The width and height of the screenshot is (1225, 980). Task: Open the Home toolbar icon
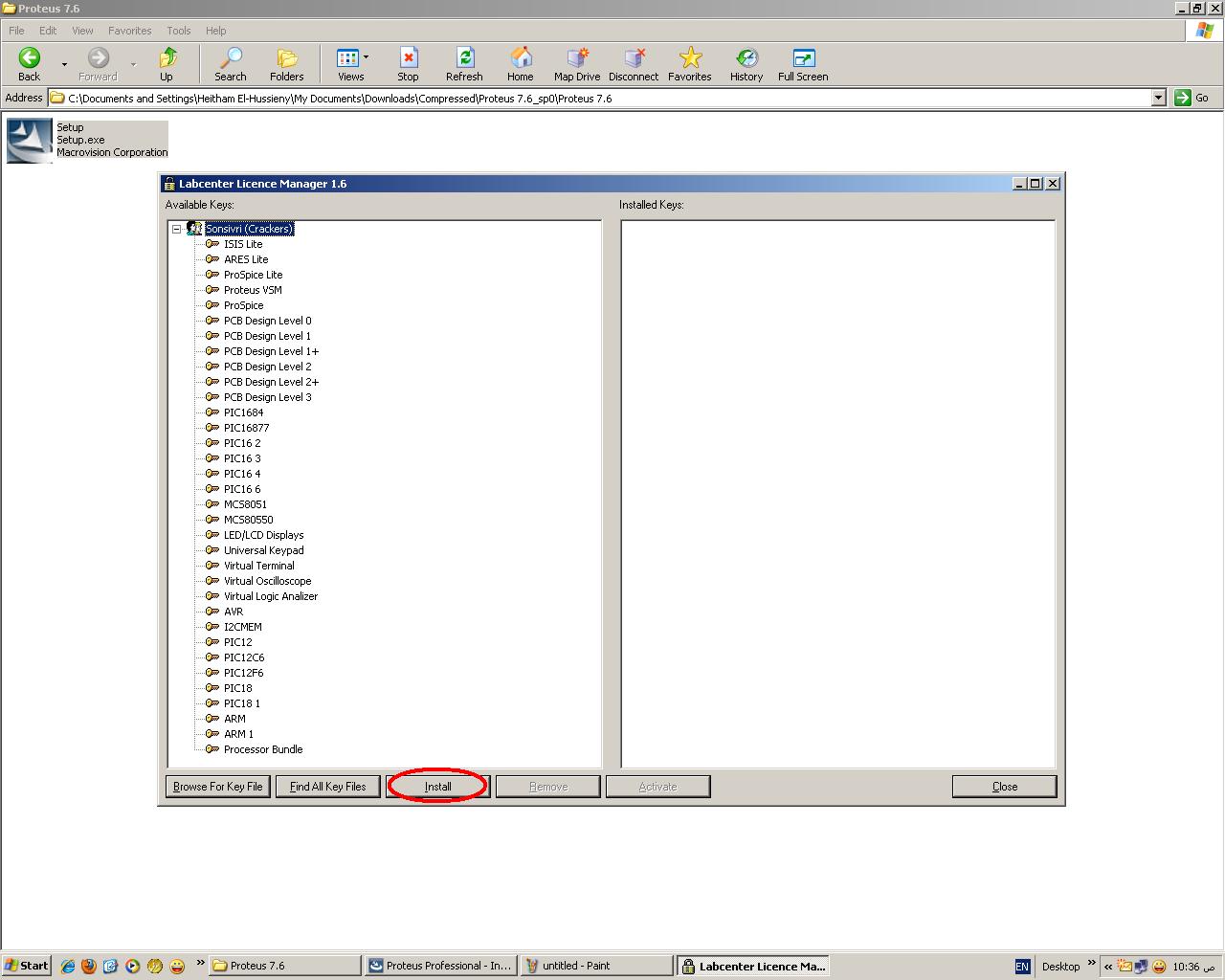click(521, 58)
